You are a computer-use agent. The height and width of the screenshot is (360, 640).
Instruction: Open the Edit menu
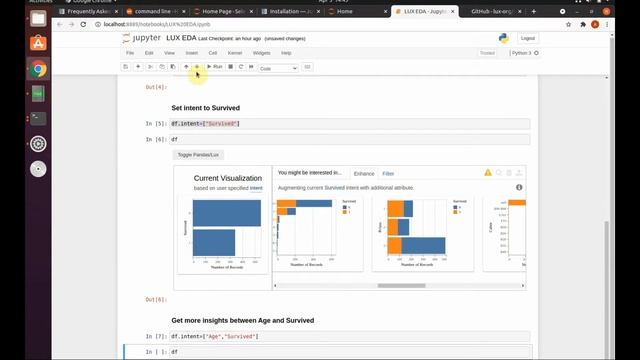tap(149, 53)
